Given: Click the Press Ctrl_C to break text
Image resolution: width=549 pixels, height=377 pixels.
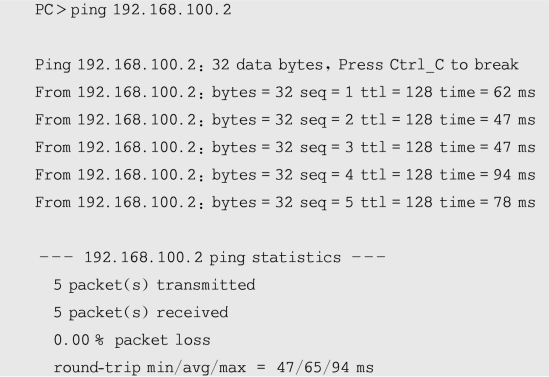Looking at the screenshot, I should pyautogui.click(x=429, y=65).
